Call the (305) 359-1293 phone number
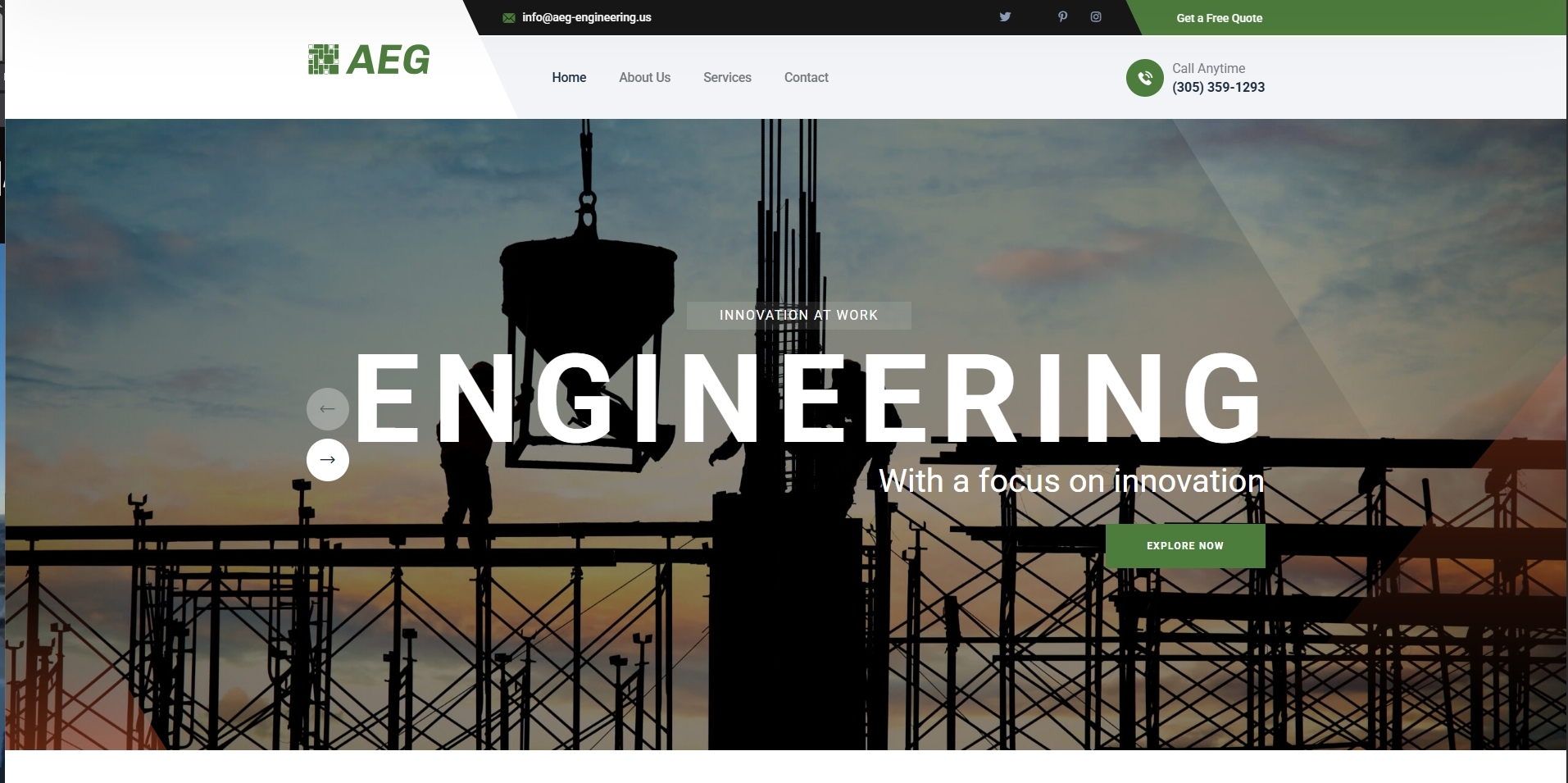 pyautogui.click(x=1218, y=87)
